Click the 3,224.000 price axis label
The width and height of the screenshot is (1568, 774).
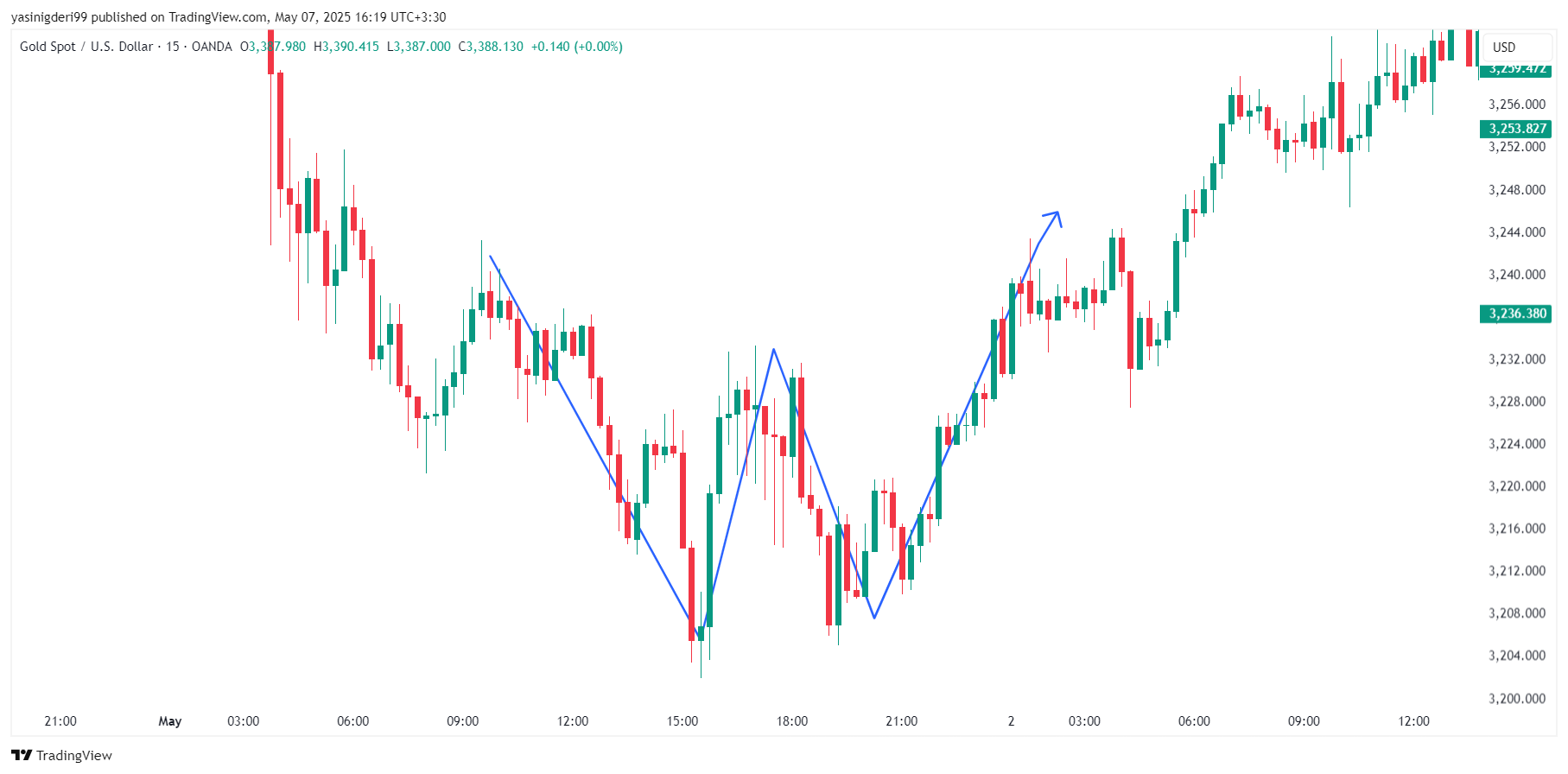1517,444
